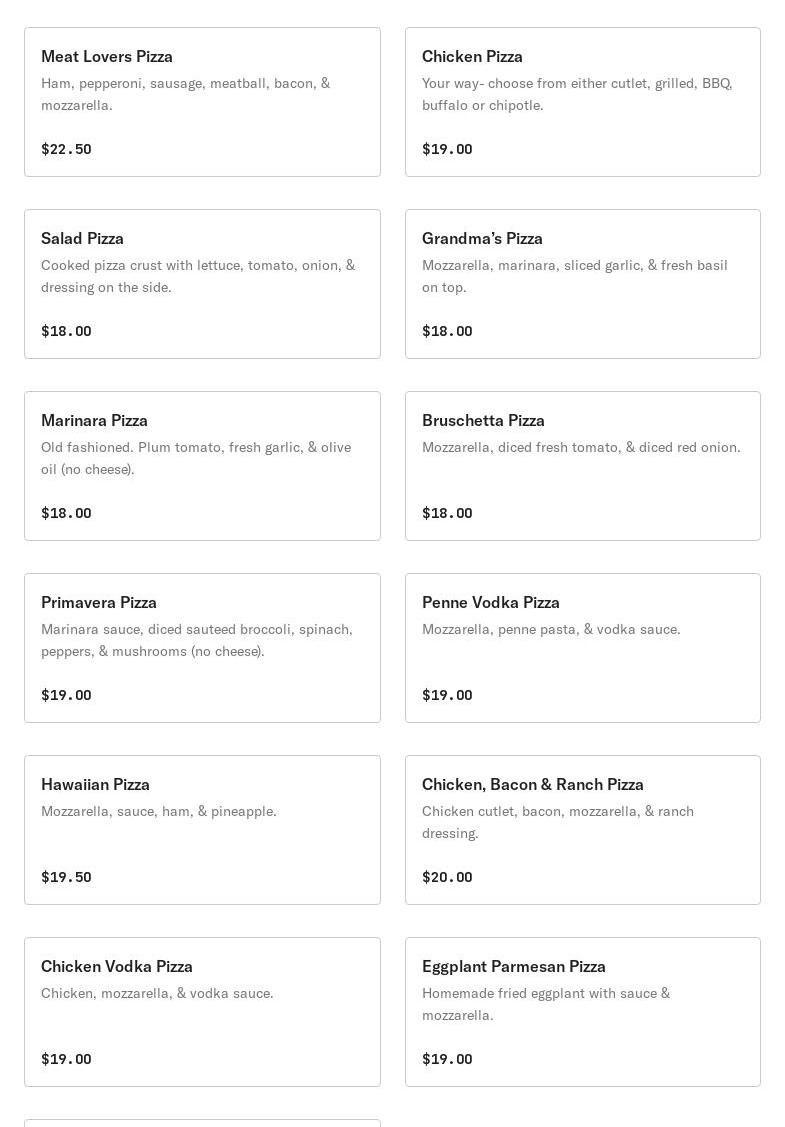Click the Chicken Pizza 'Your way' description
785x1127 pixels.
pyautogui.click(x=577, y=94)
